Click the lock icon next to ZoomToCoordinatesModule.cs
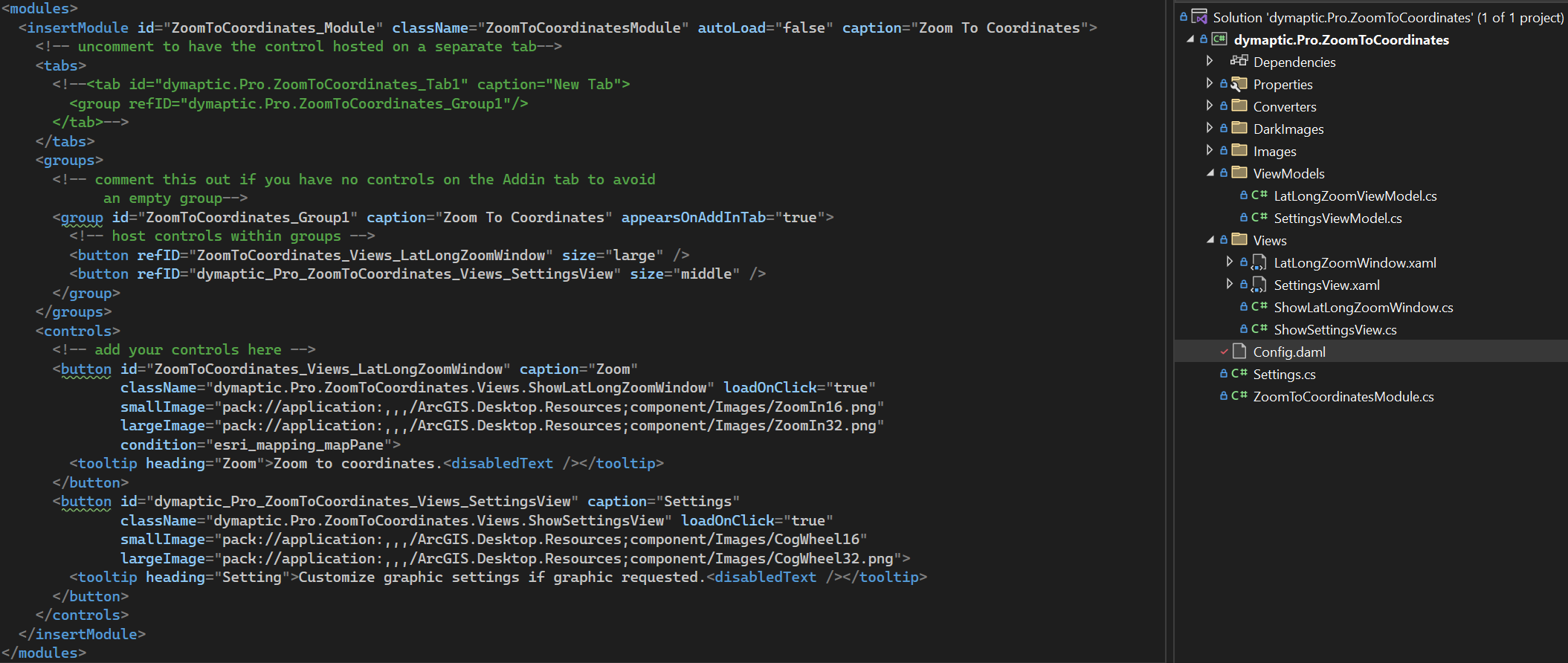Viewport: 1568px width, 663px height. [x=1225, y=396]
